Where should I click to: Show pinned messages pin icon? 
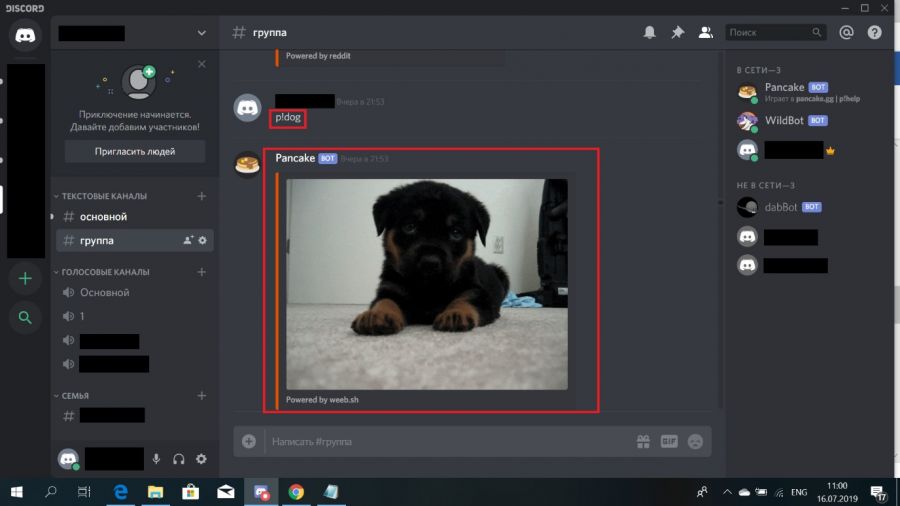pos(677,33)
